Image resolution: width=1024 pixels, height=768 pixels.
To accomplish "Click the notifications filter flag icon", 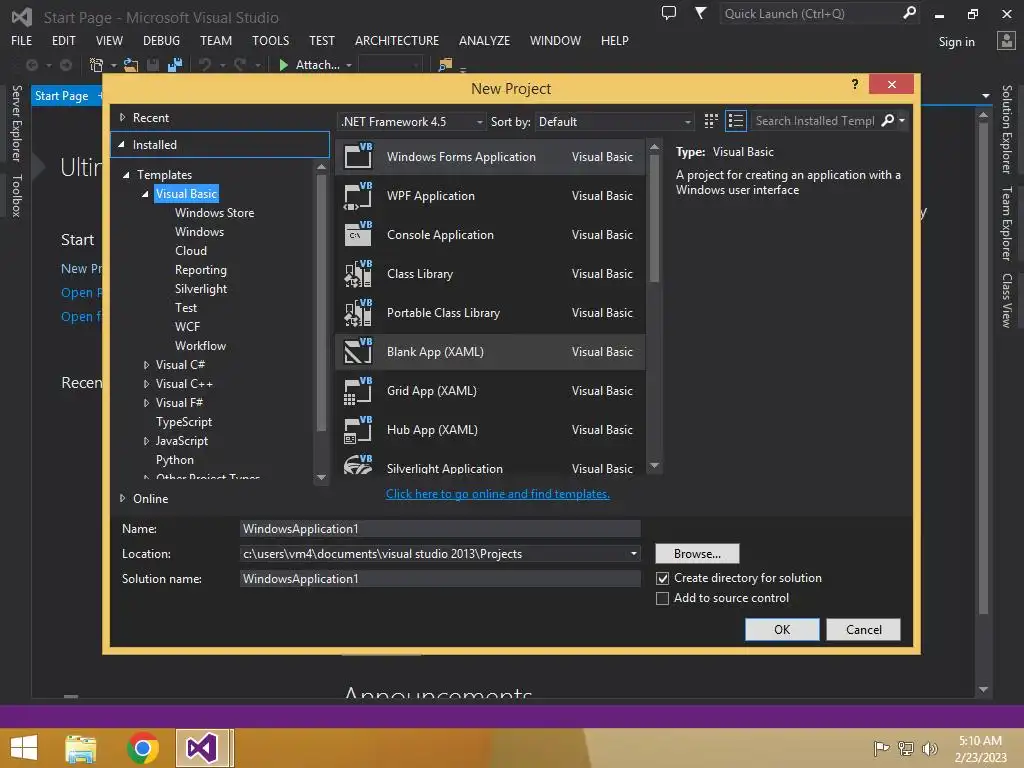I will tap(700, 13).
